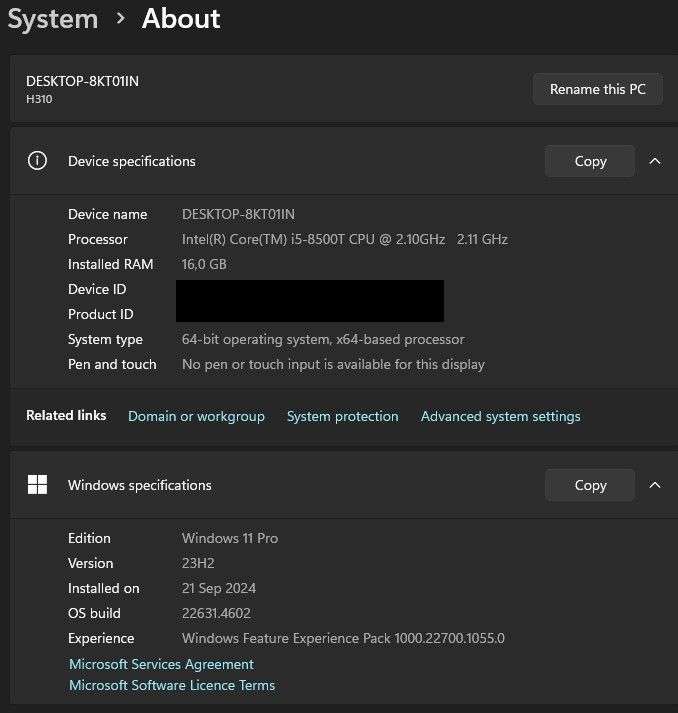Collapse the Device specifications section chevron
Viewport: 678px width, 713px height.
[x=655, y=161]
